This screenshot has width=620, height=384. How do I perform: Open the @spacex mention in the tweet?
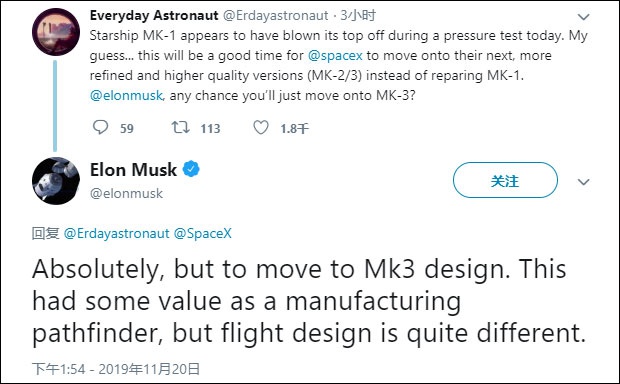[x=335, y=55]
